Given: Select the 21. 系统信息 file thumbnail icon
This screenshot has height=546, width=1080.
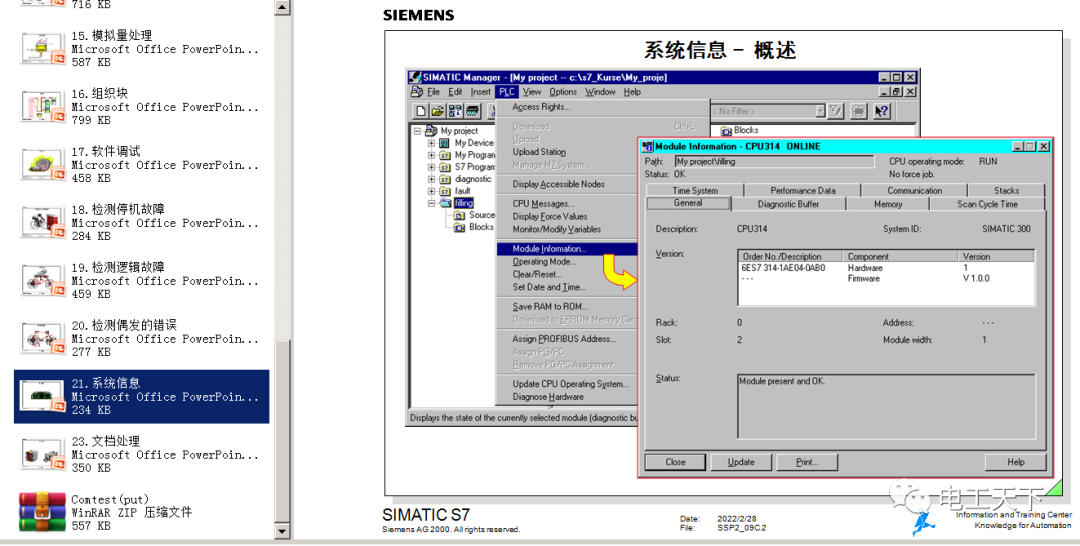Looking at the screenshot, I should click(x=43, y=397).
